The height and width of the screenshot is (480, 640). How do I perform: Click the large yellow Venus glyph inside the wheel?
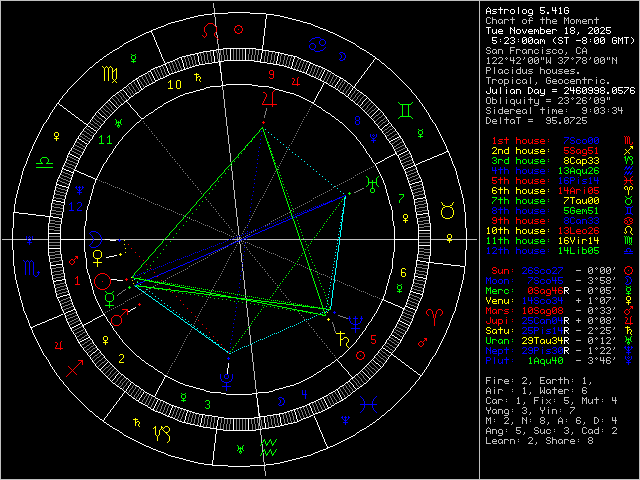[x=98, y=258]
